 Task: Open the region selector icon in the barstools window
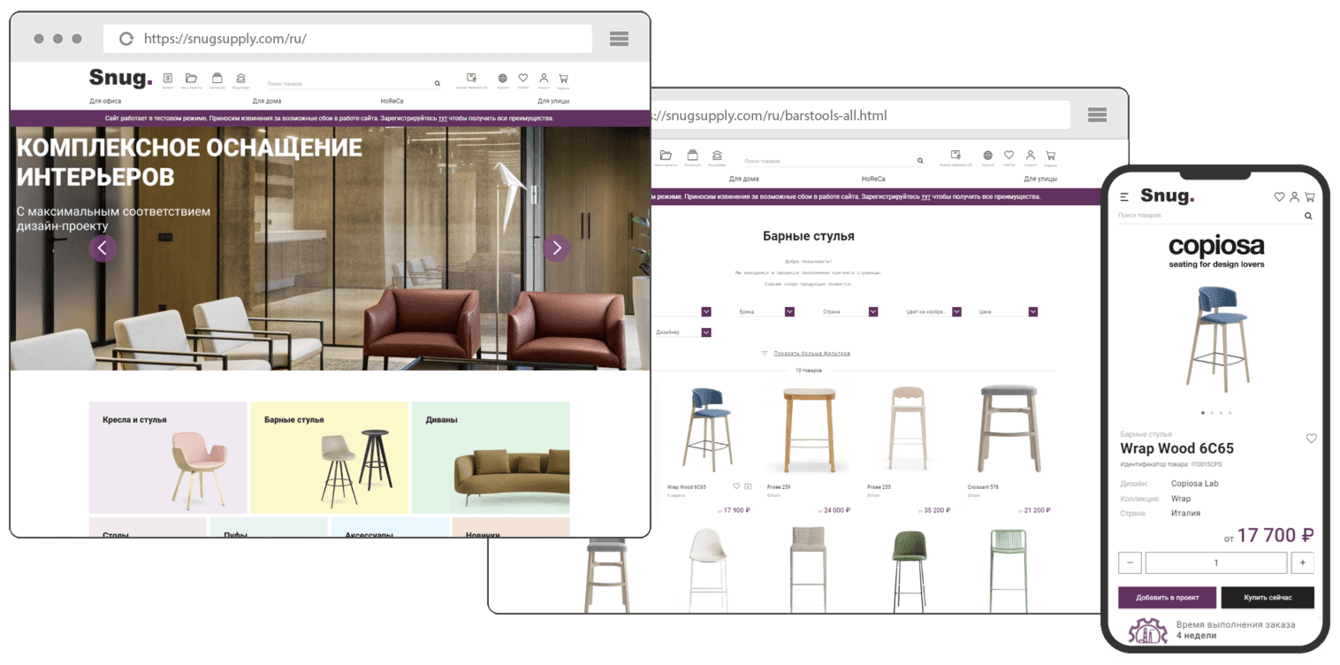tap(956, 155)
